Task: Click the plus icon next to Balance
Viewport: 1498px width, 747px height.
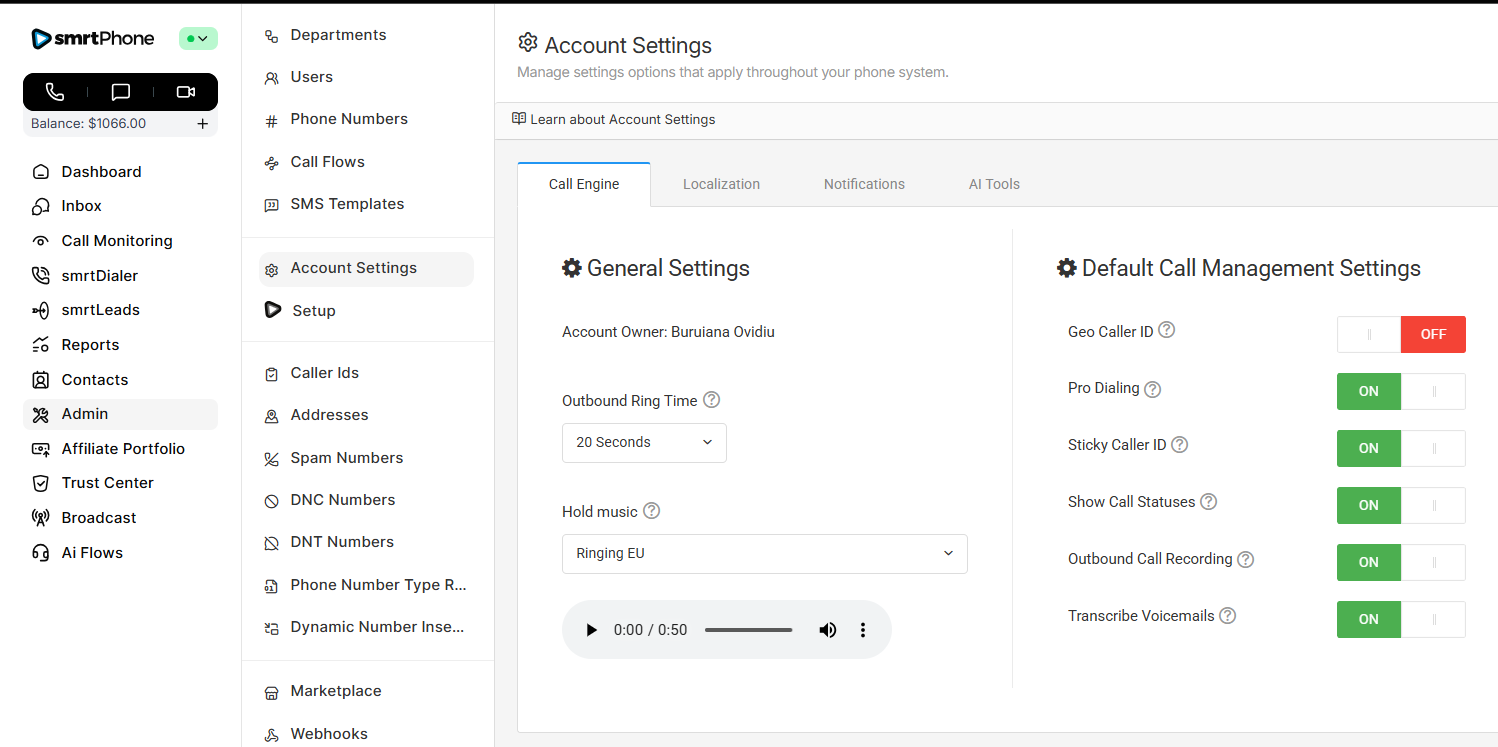Action: [x=202, y=124]
